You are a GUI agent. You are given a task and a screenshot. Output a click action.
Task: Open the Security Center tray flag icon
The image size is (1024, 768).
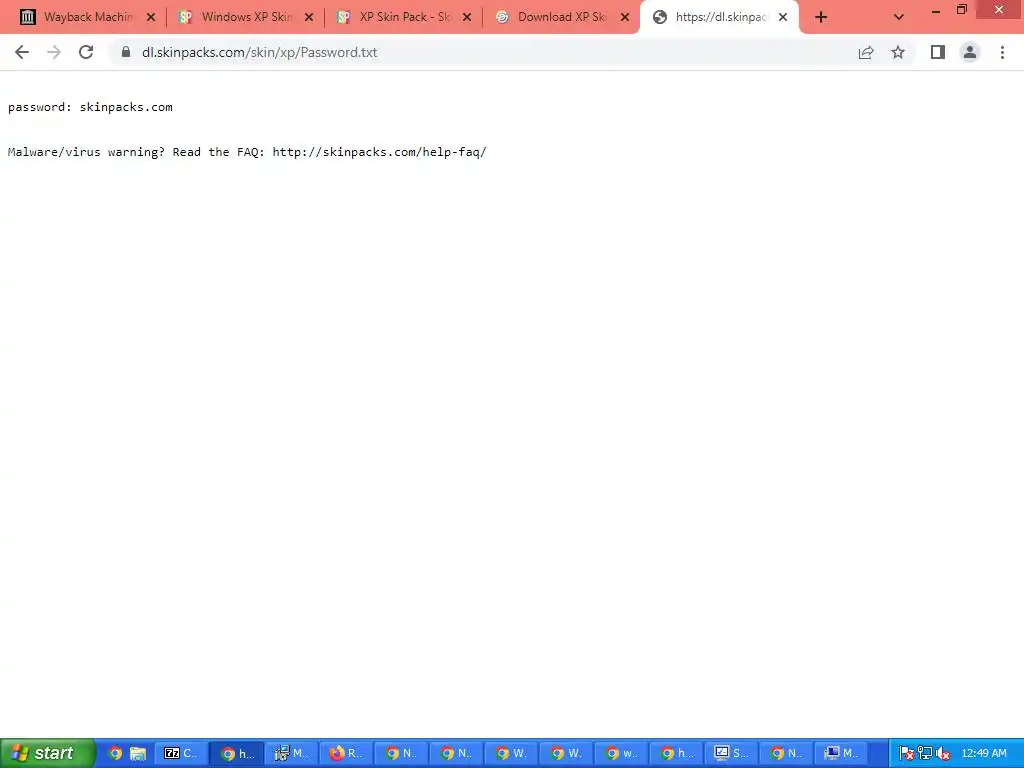pyautogui.click(x=906, y=754)
